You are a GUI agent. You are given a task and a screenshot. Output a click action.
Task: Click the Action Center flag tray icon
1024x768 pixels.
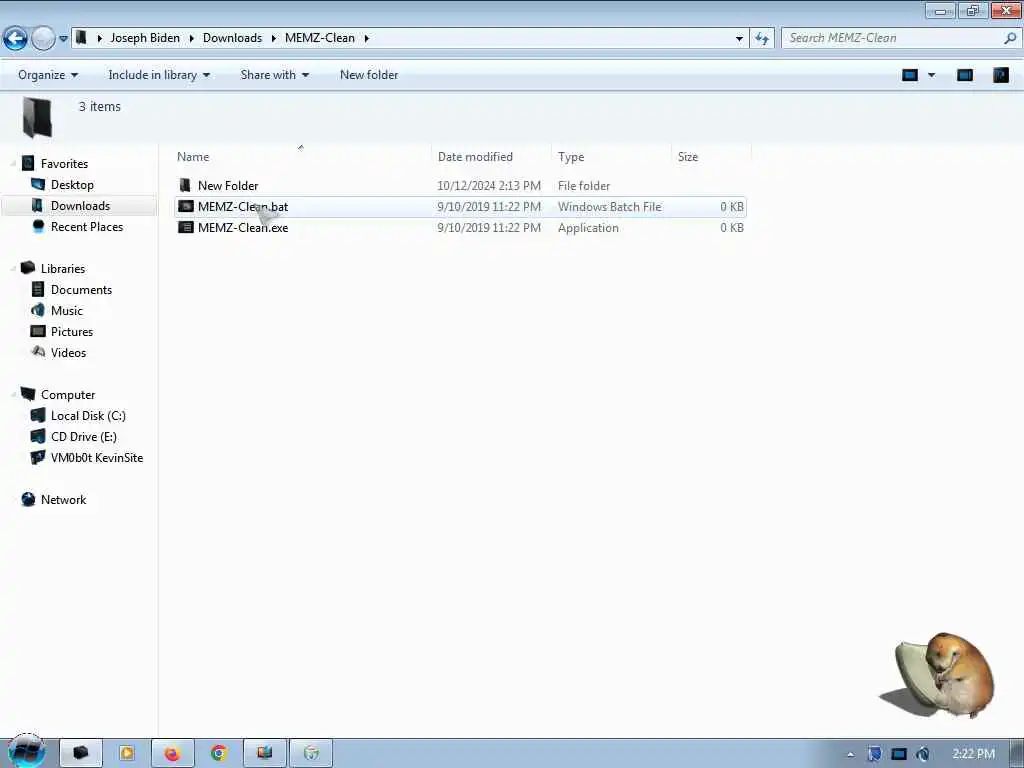coord(874,754)
